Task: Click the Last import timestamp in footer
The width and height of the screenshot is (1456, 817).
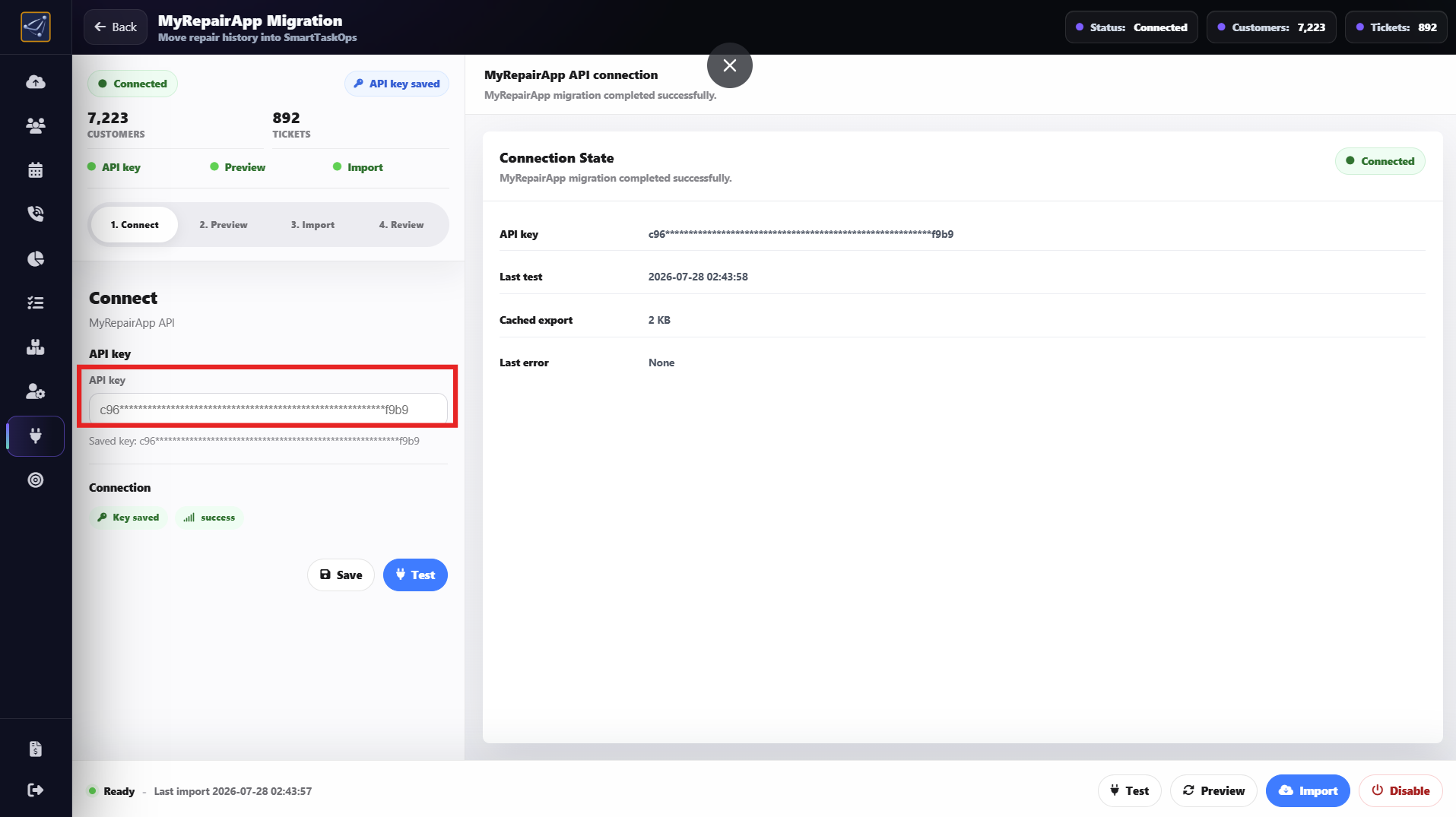Action: tap(233, 791)
